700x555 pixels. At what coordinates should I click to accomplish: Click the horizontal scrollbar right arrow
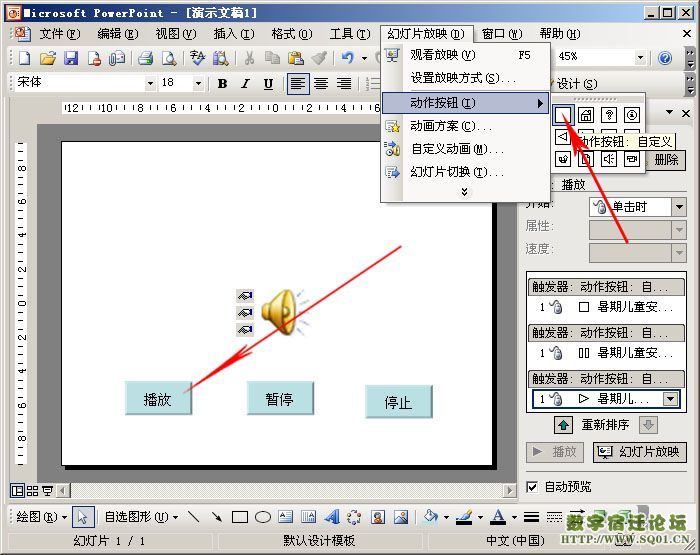pos(509,491)
